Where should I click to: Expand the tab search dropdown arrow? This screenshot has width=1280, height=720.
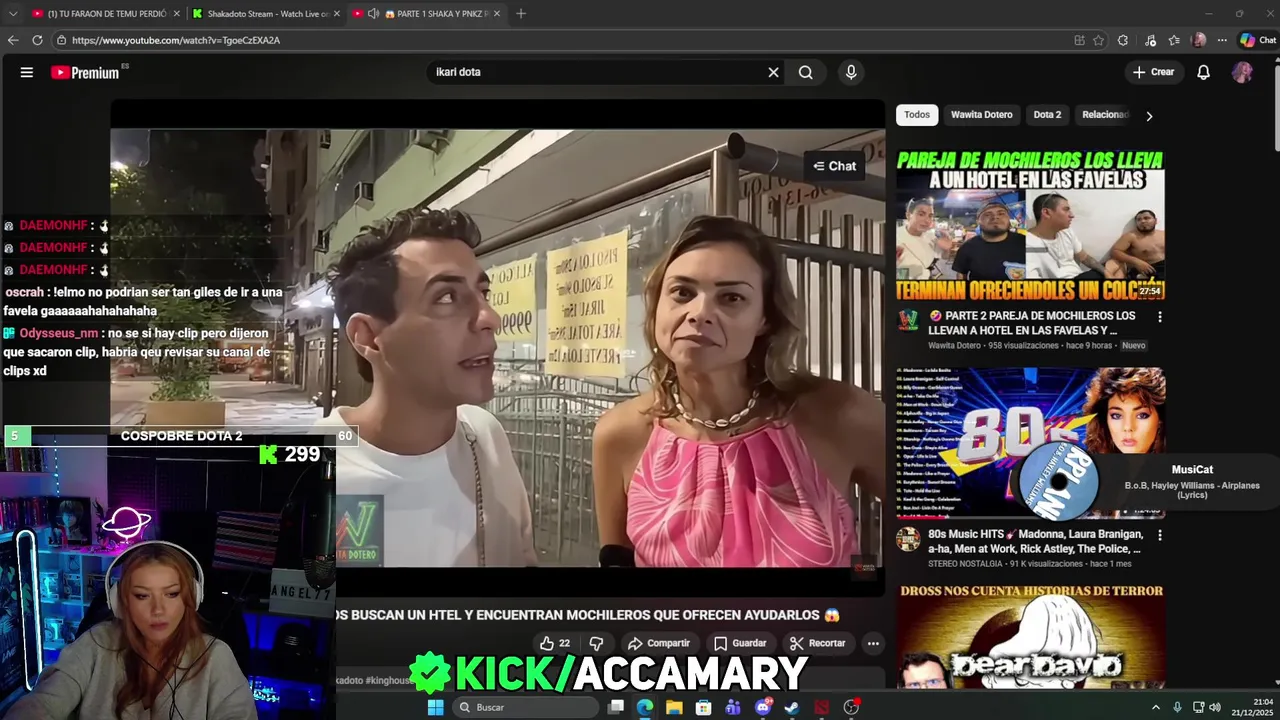[x=12, y=14]
